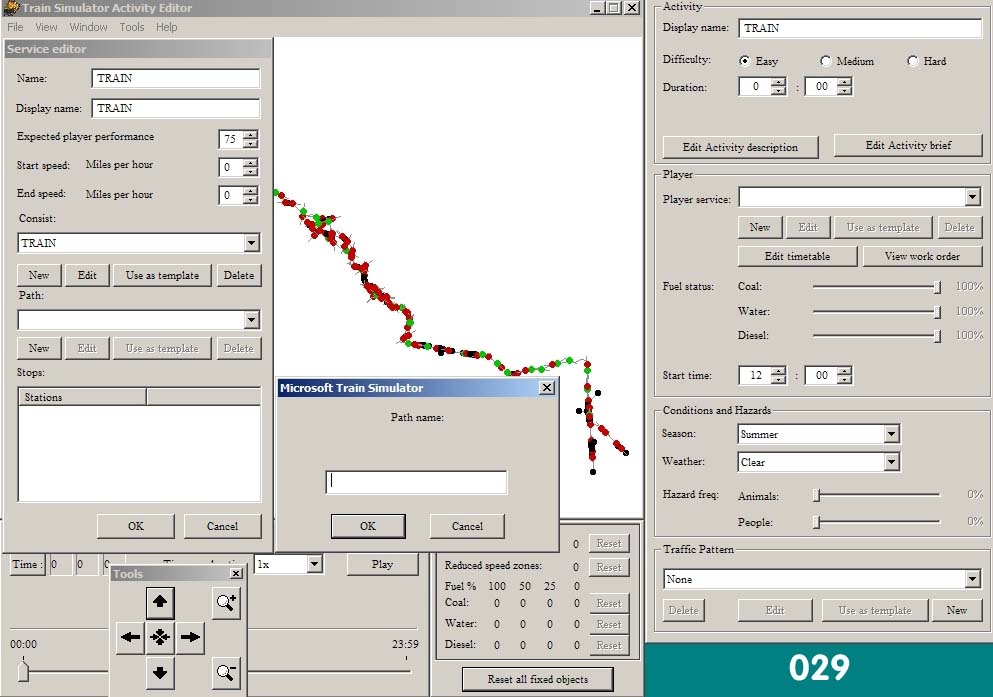The width and height of the screenshot is (993, 697).
Task: Open the View menu
Action: click(x=46, y=27)
